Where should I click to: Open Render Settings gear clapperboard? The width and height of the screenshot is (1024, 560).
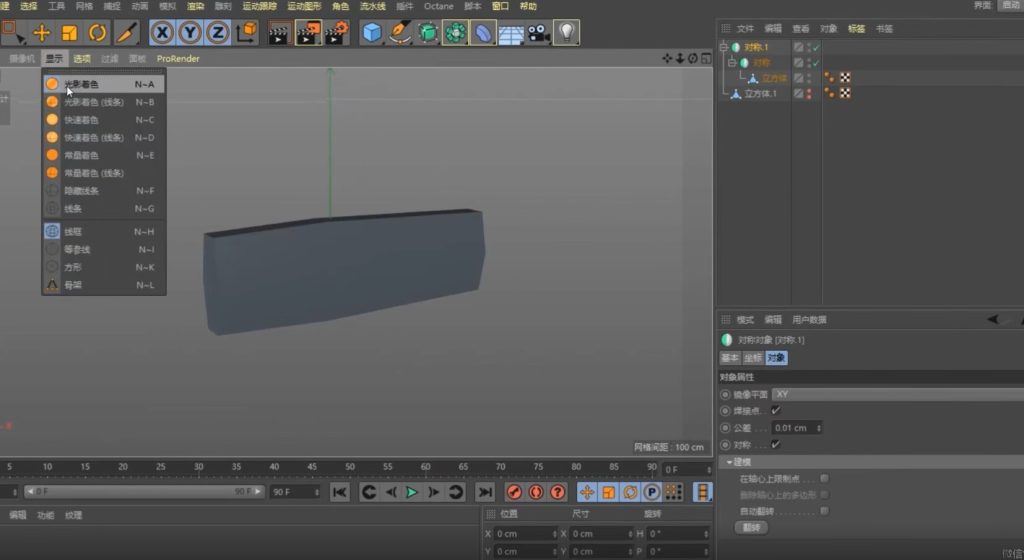tap(336, 33)
